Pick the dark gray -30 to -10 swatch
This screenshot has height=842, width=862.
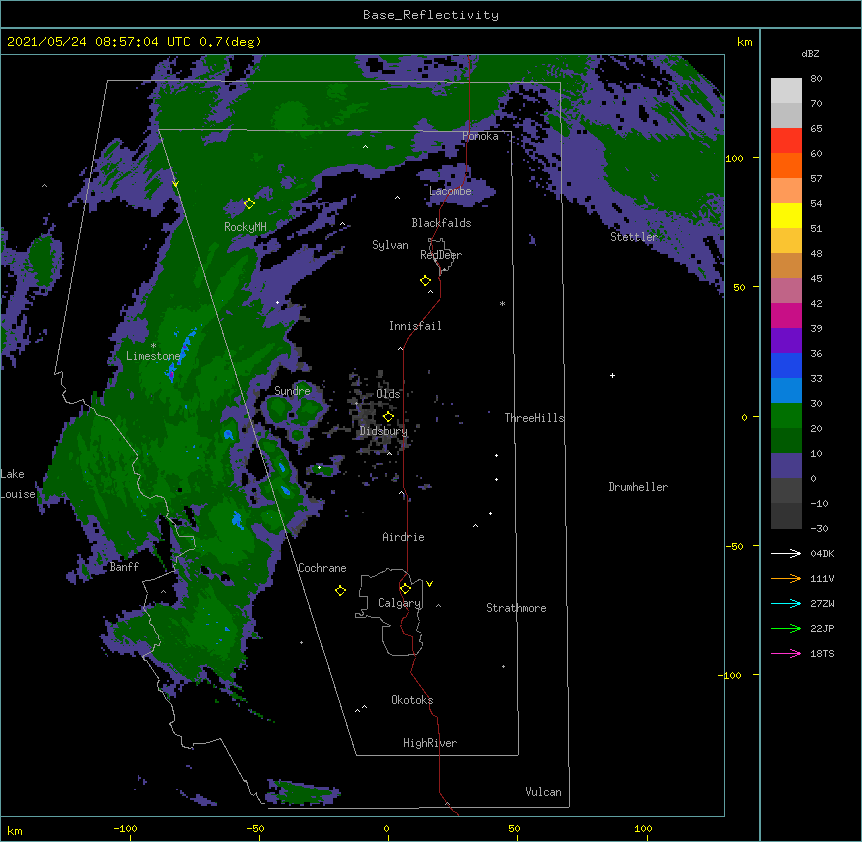click(786, 516)
